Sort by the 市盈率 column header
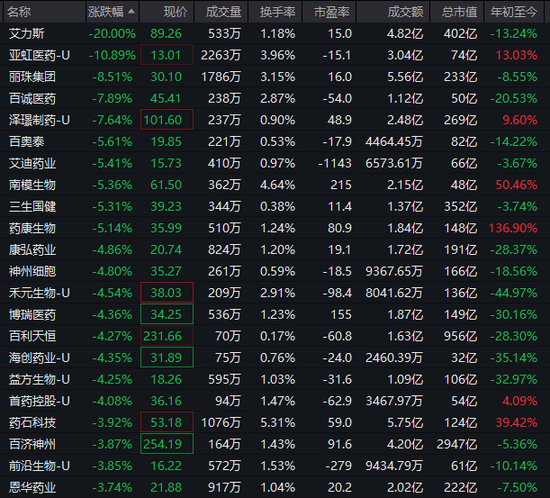The image size is (550, 498). tap(329, 12)
